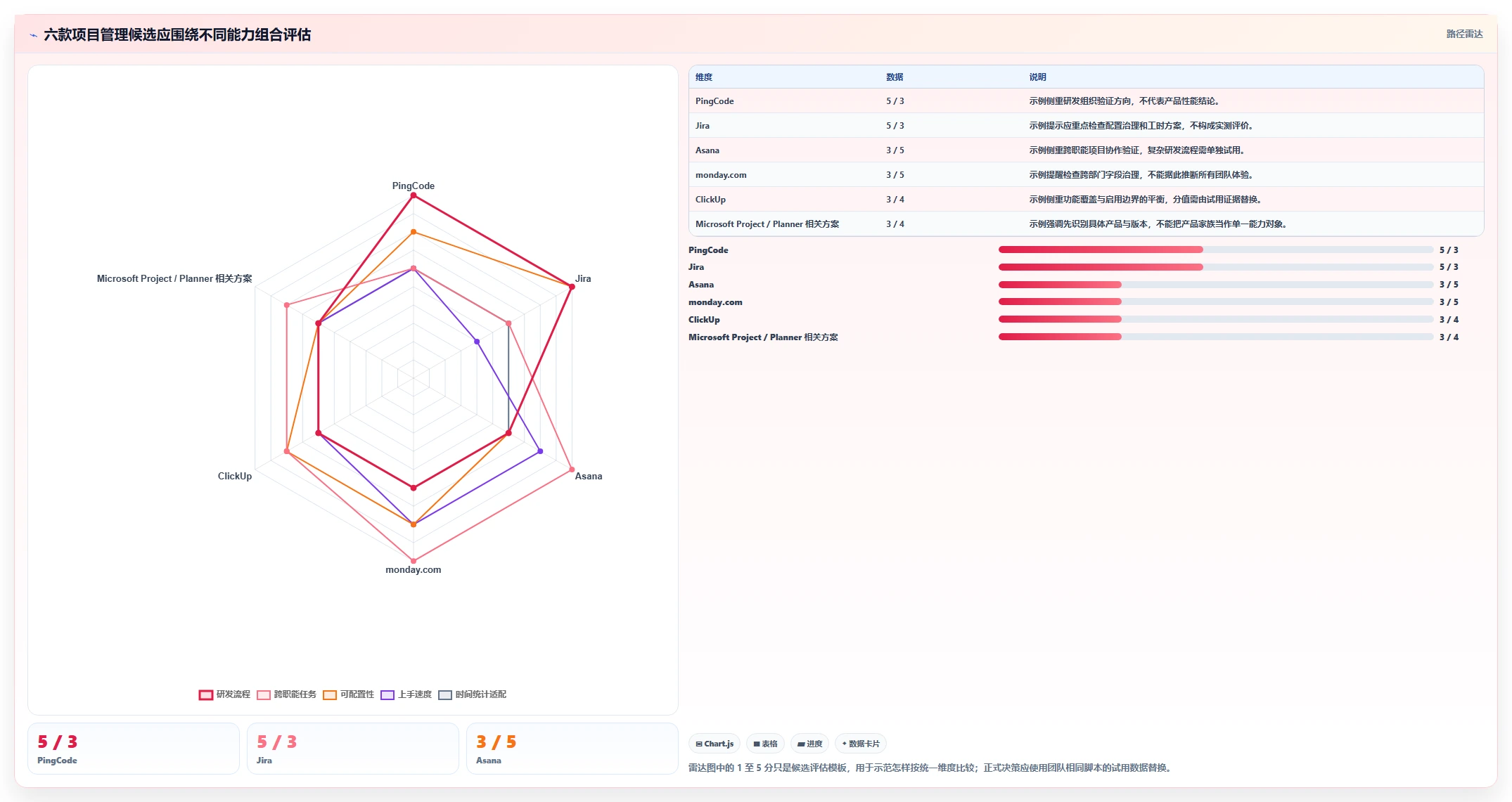This screenshot has height=802, width=1512.
Task: Click the PingCode progress bar
Action: [x=1216, y=250]
